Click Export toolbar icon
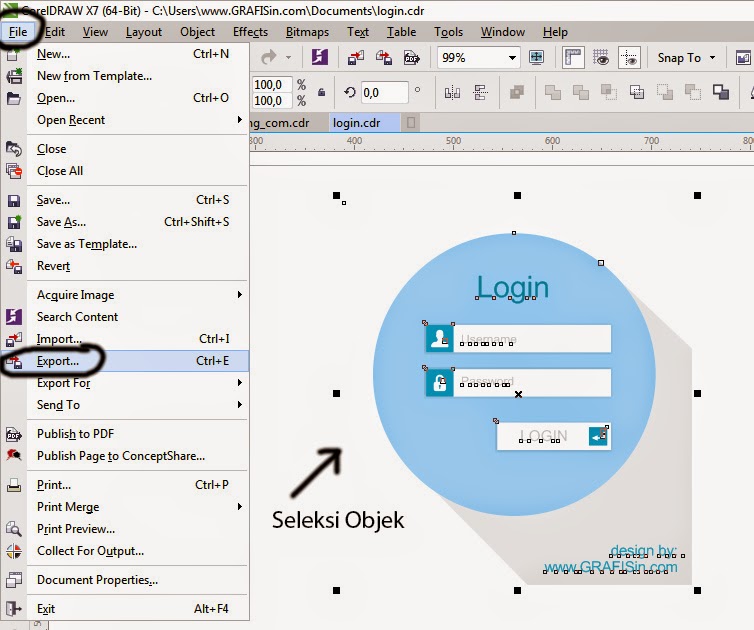 pyautogui.click(x=384, y=58)
